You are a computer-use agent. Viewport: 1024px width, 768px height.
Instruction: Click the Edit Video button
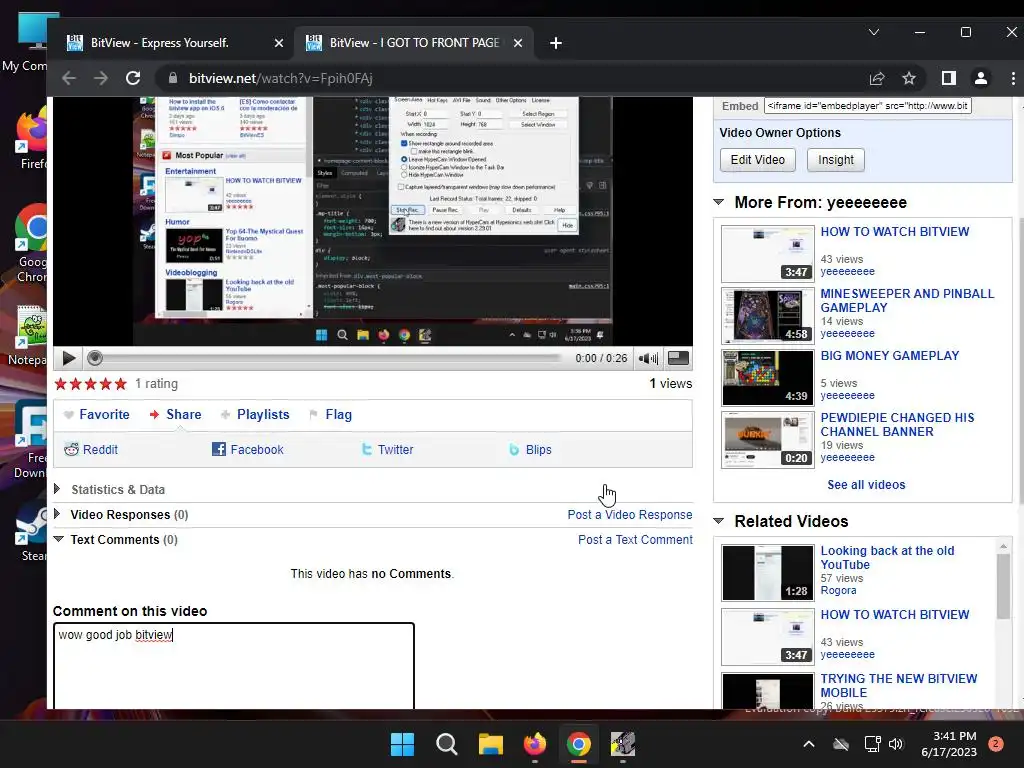tap(758, 160)
